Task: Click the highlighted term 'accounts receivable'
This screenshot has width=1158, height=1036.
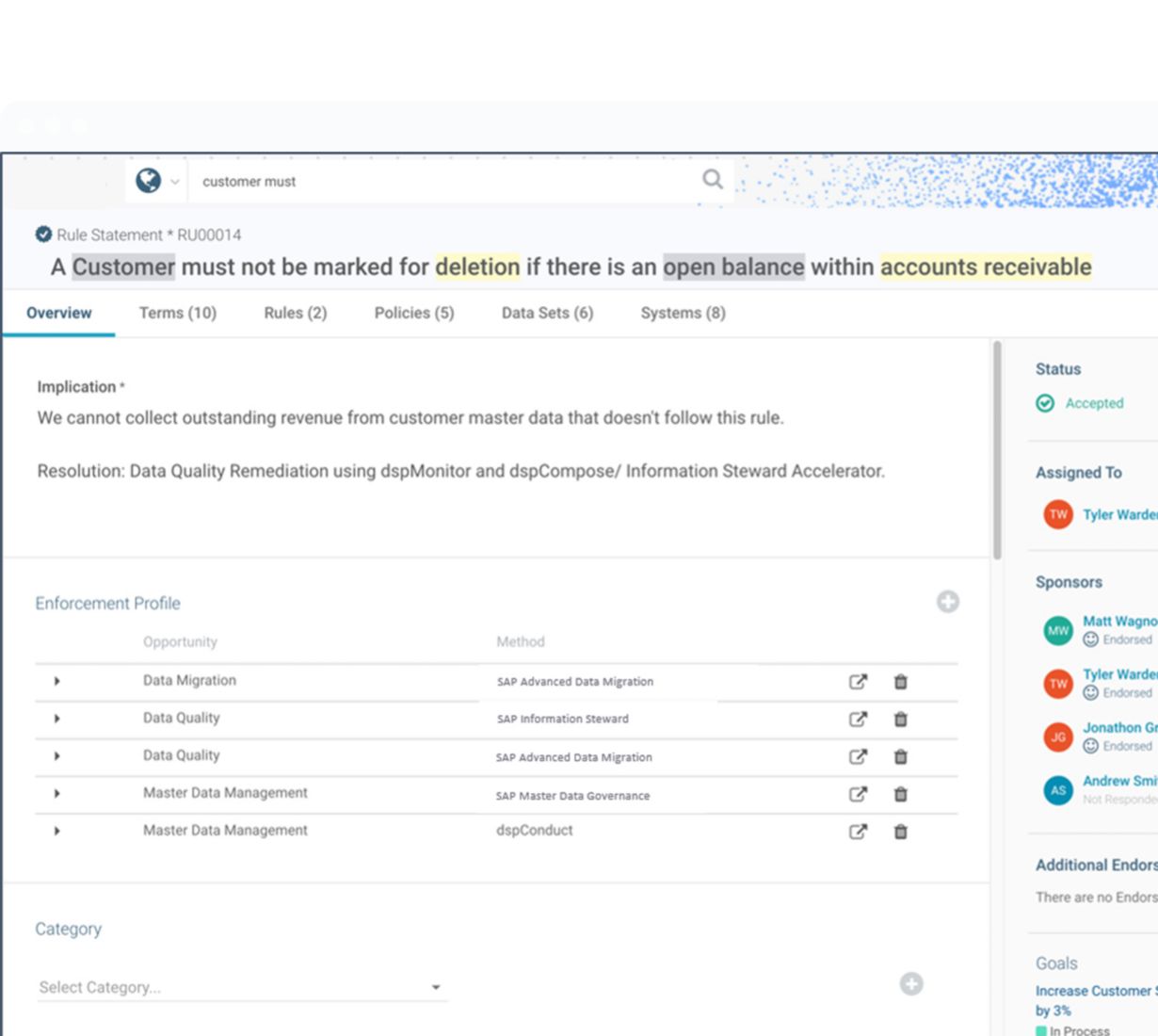Action: point(985,267)
